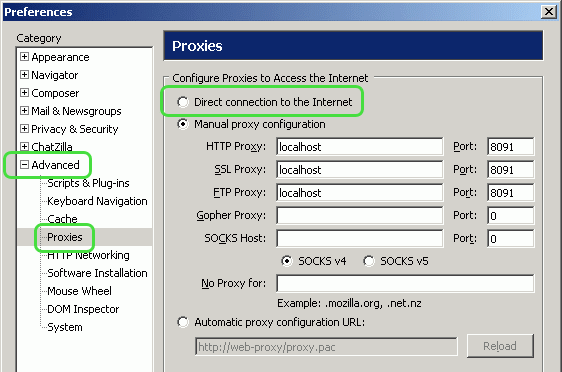Click the automatic proxy URL field
This screenshot has width=562, height=372.
tap(326, 347)
